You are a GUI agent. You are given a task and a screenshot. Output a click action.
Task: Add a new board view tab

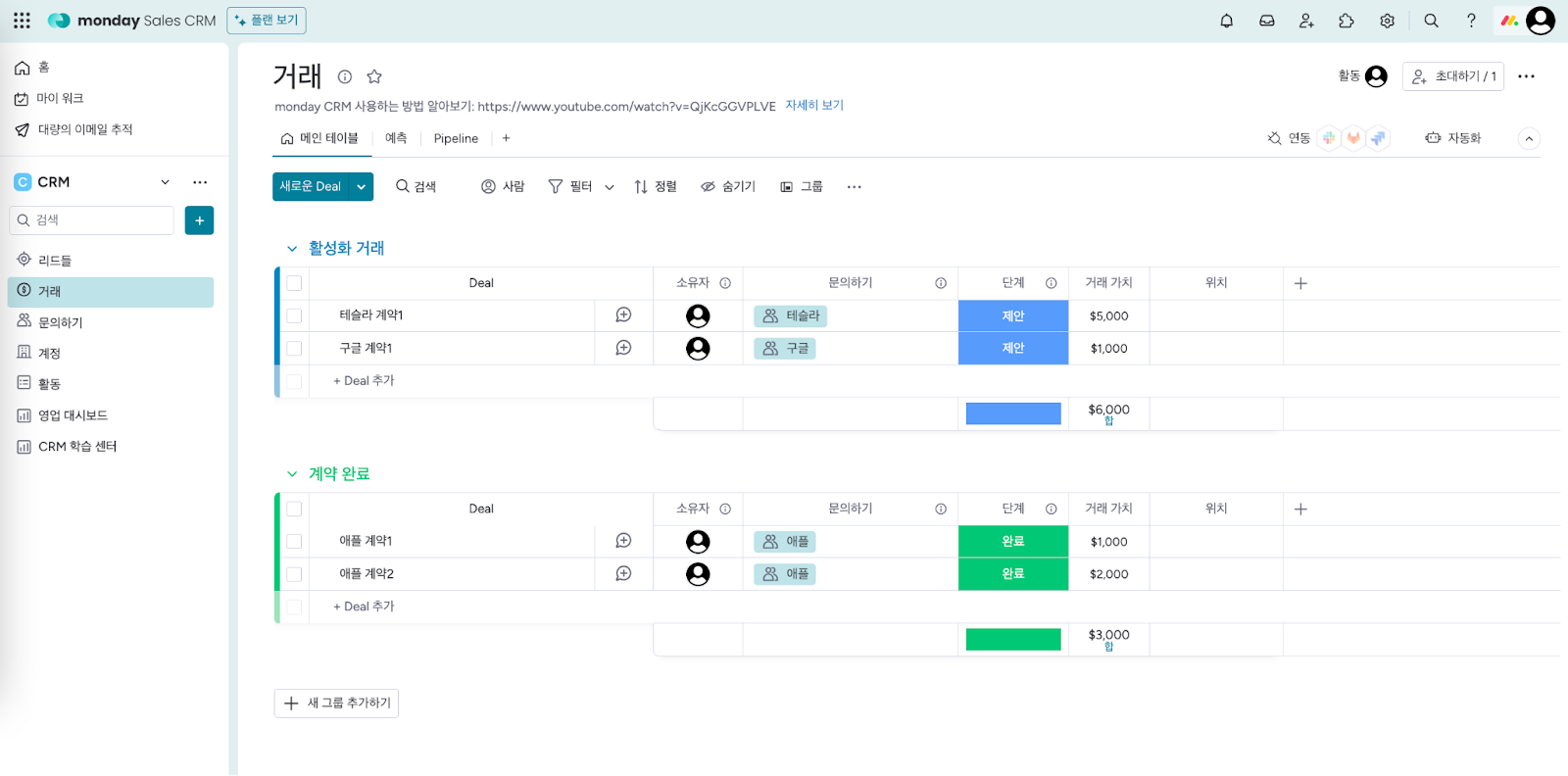click(x=506, y=138)
